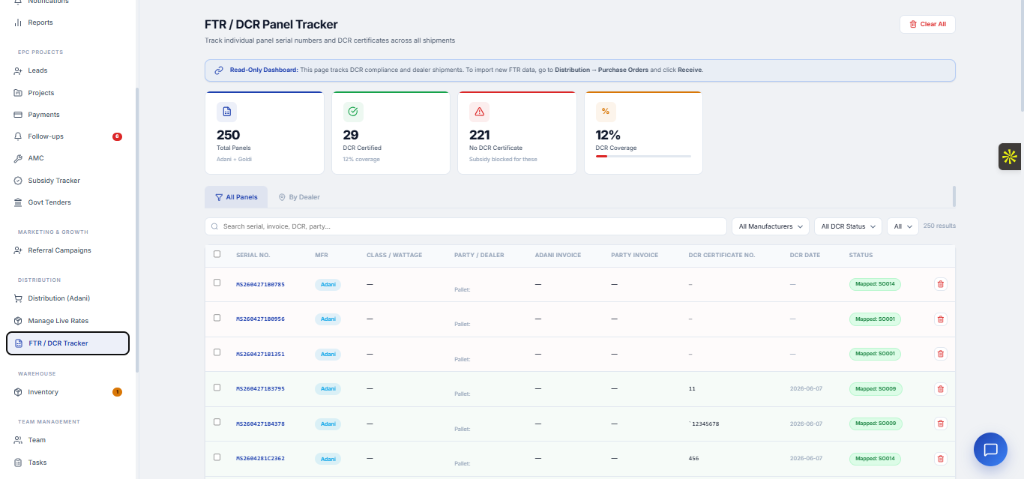
Task: Click the yellow asterisk widget icon
Action: tap(1010, 157)
